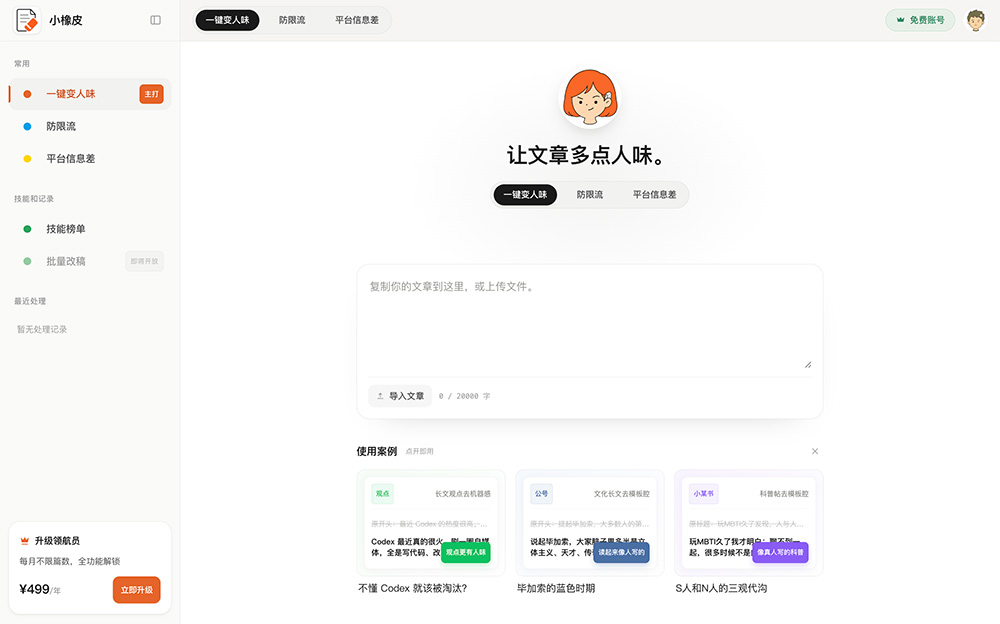Click the 小某书 label on third card
Screen dimensions: 1000x624
click(x=704, y=494)
